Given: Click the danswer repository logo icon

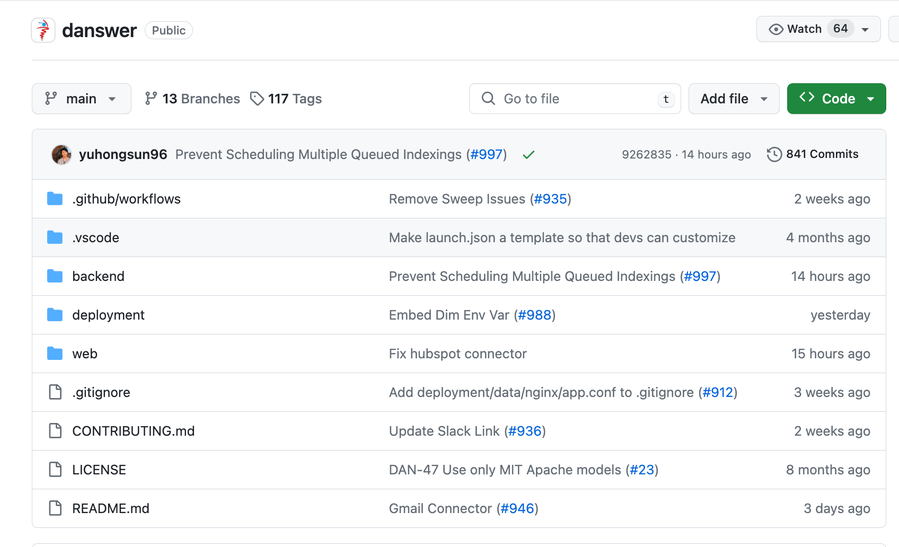Looking at the screenshot, I should pos(43,30).
